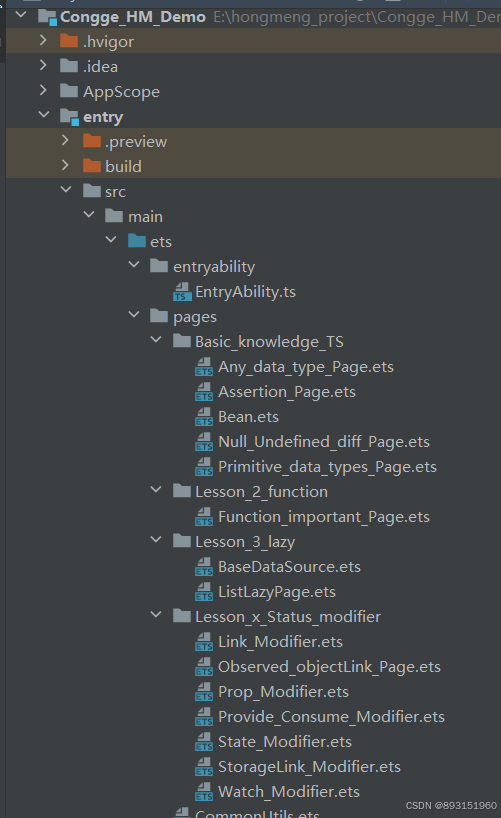
Task: Click the TS file icon of EntryAbility.ts
Action: pos(182,292)
